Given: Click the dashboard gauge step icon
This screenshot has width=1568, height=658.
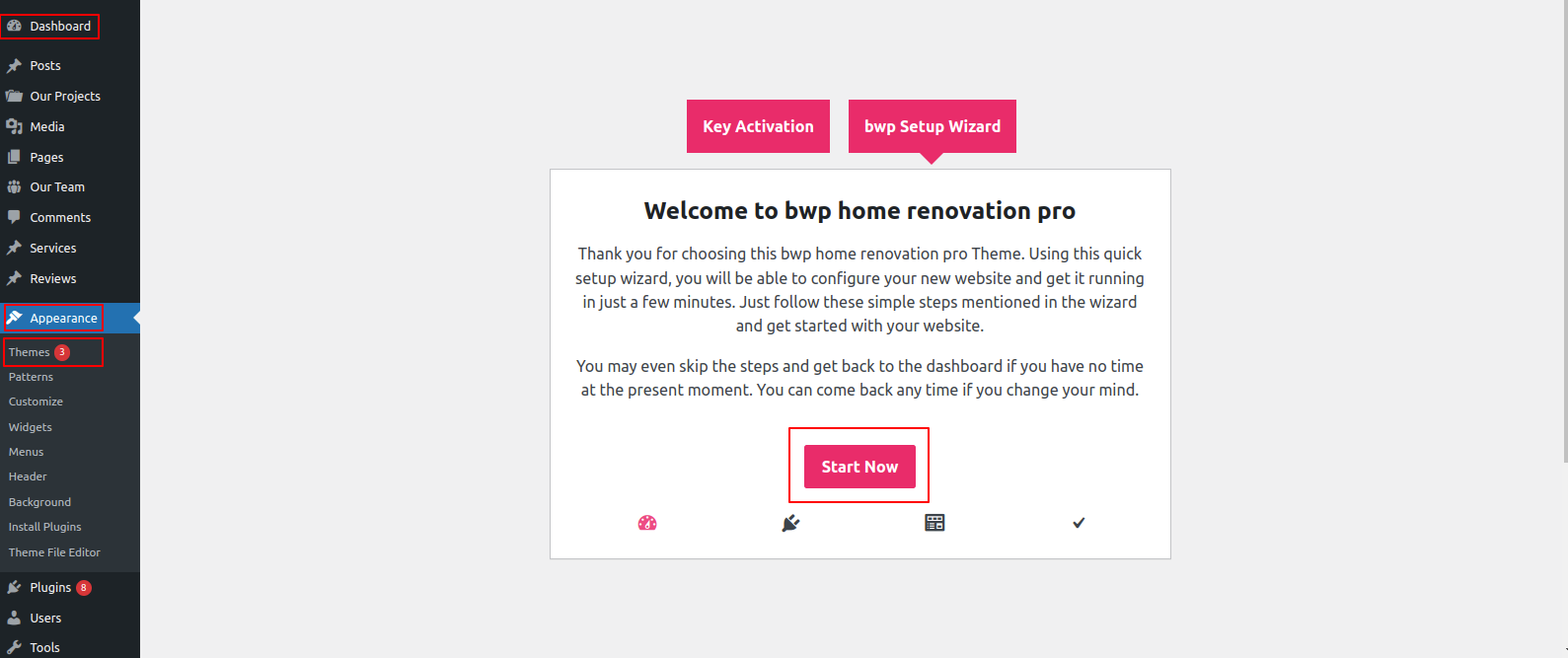Looking at the screenshot, I should 647,523.
